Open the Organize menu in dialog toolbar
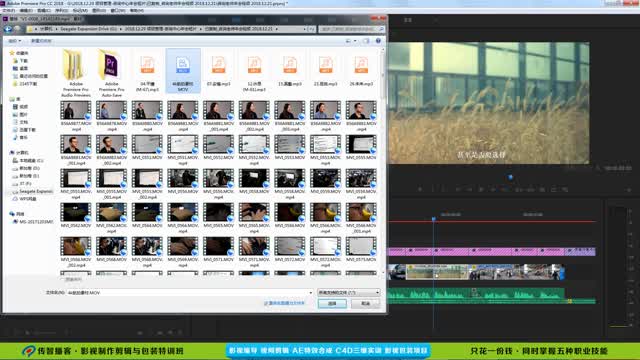Viewport: 640px width, 360px height. pyautogui.click(x=14, y=41)
